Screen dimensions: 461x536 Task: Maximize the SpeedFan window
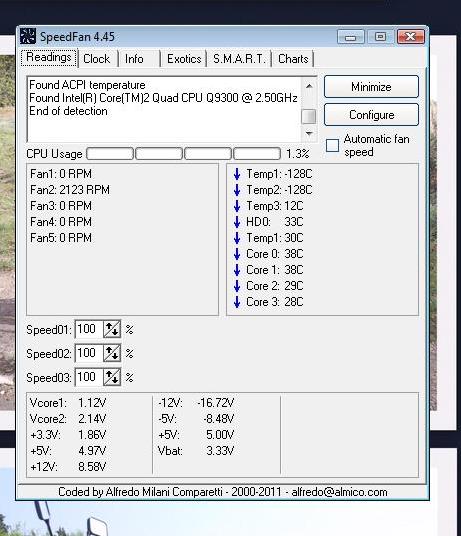pyautogui.click(x=380, y=36)
